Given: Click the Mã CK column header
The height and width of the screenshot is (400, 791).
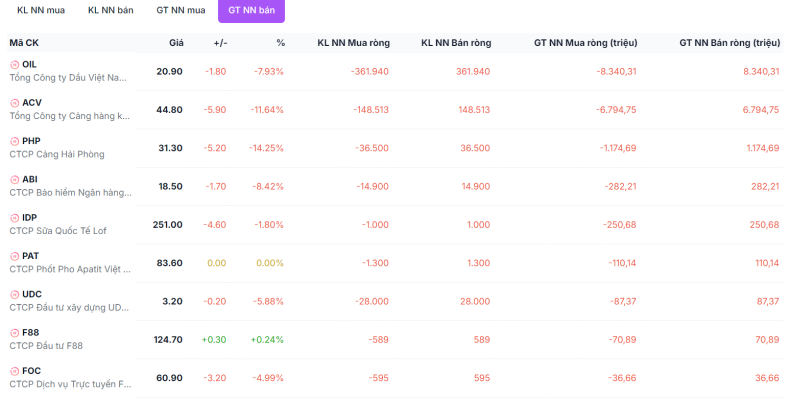Looking at the screenshot, I should 24,43.
